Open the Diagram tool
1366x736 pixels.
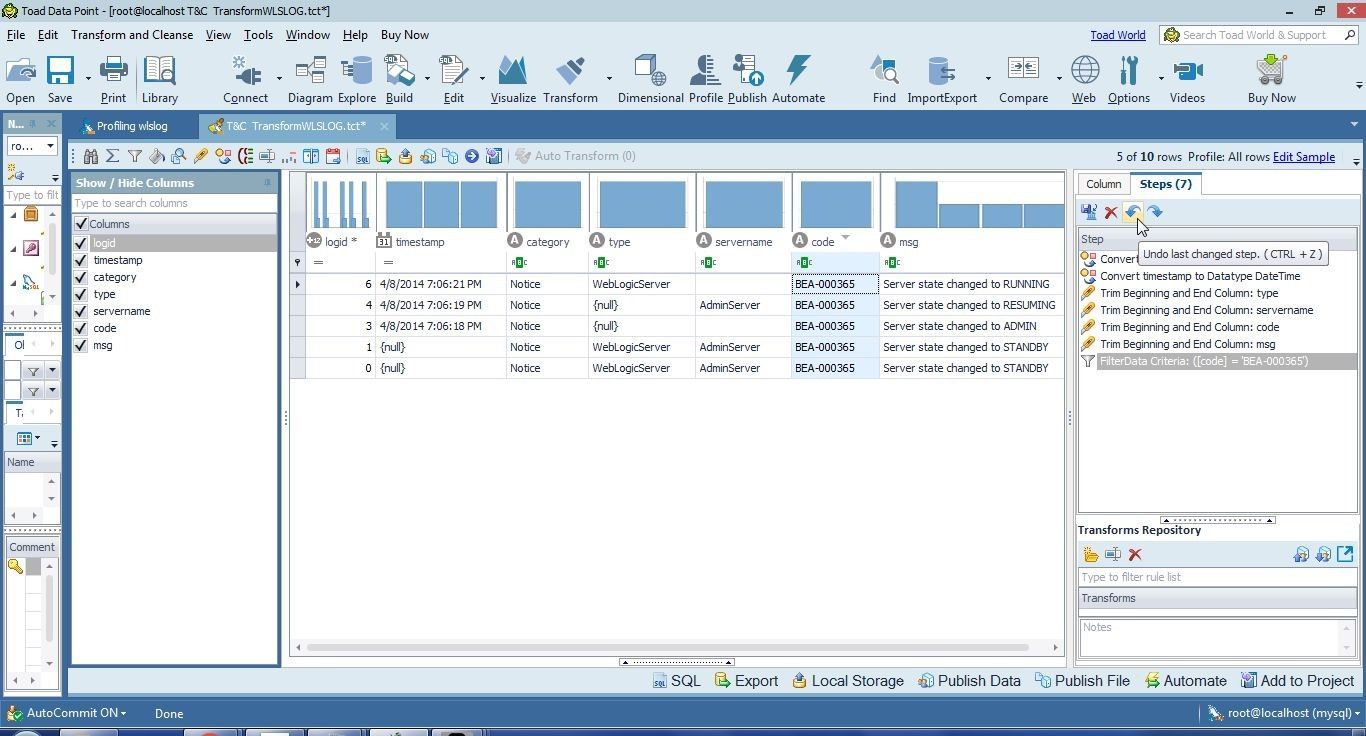310,80
